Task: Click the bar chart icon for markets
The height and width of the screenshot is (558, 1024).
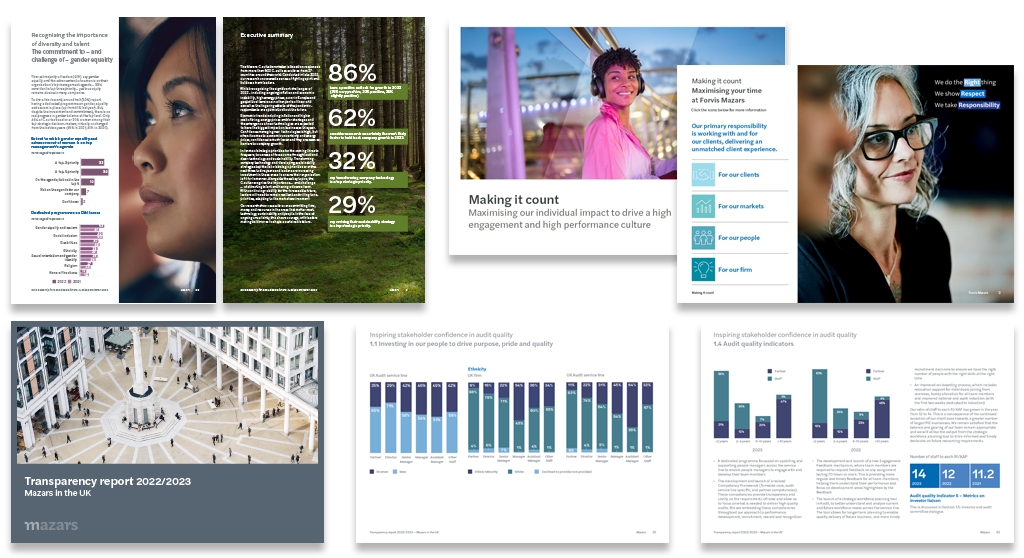Action: pyautogui.click(x=703, y=206)
